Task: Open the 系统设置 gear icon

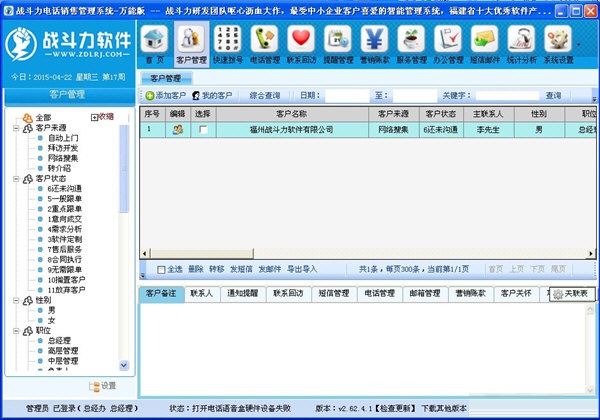Action: pos(558,39)
